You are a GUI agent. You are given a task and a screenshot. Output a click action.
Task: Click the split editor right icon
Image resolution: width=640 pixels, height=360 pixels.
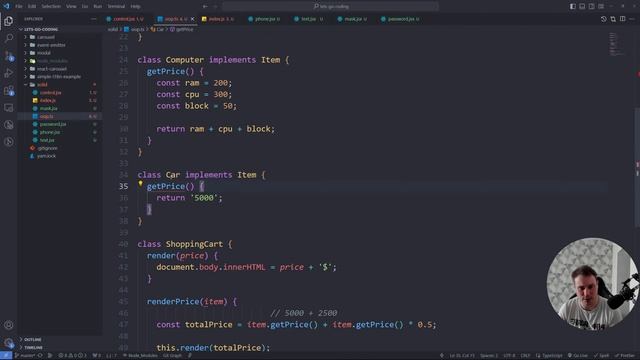(x=622, y=19)
